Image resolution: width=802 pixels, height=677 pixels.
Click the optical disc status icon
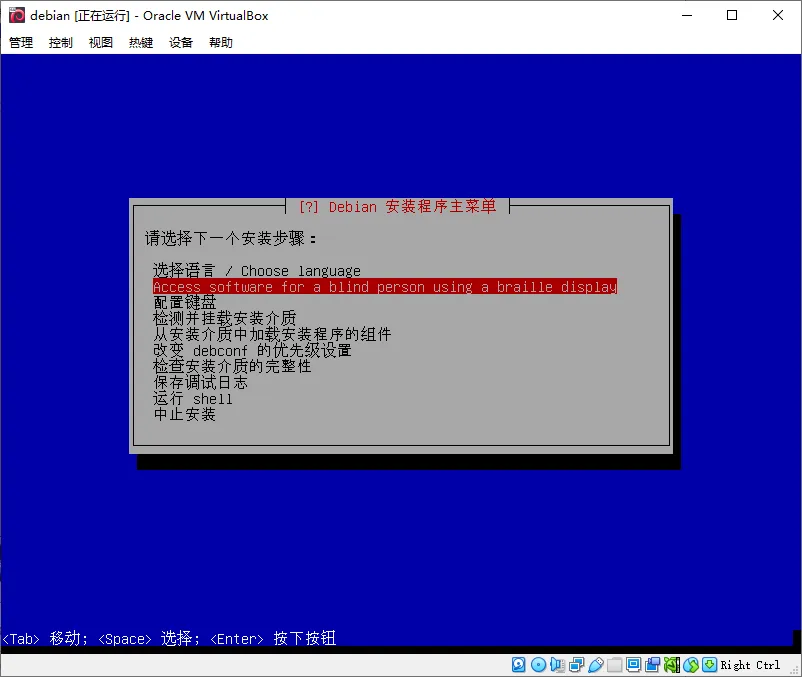[539, 665]
